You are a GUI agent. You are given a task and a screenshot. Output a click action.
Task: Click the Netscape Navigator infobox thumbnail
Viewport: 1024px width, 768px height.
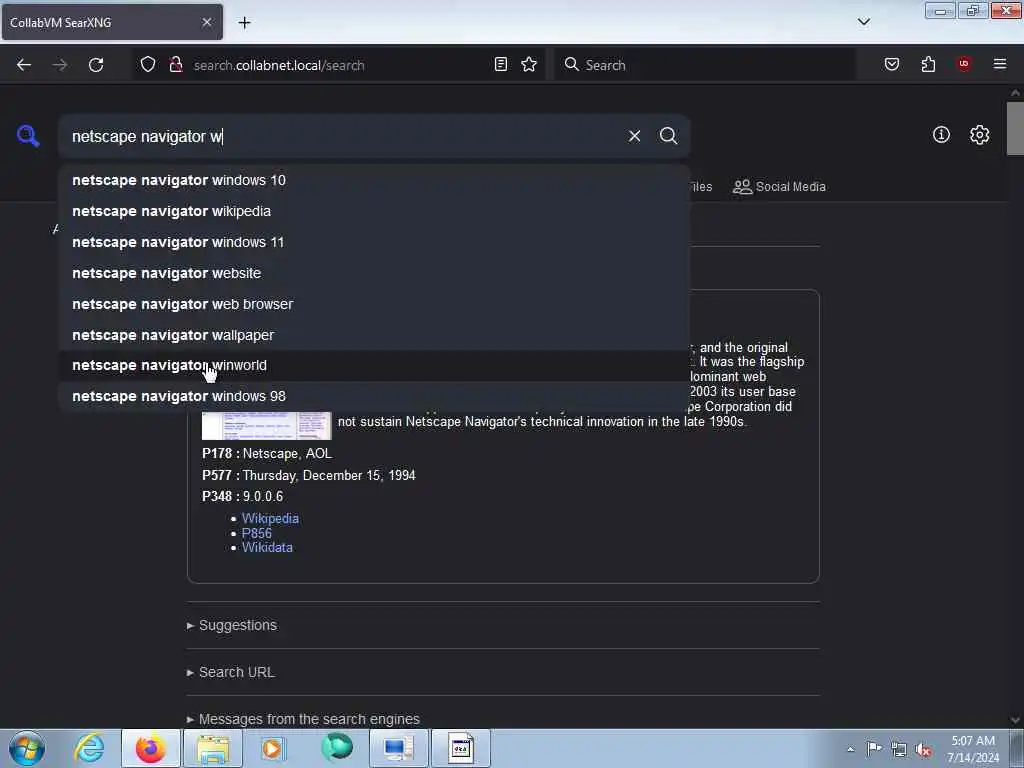tap(266, 425)
